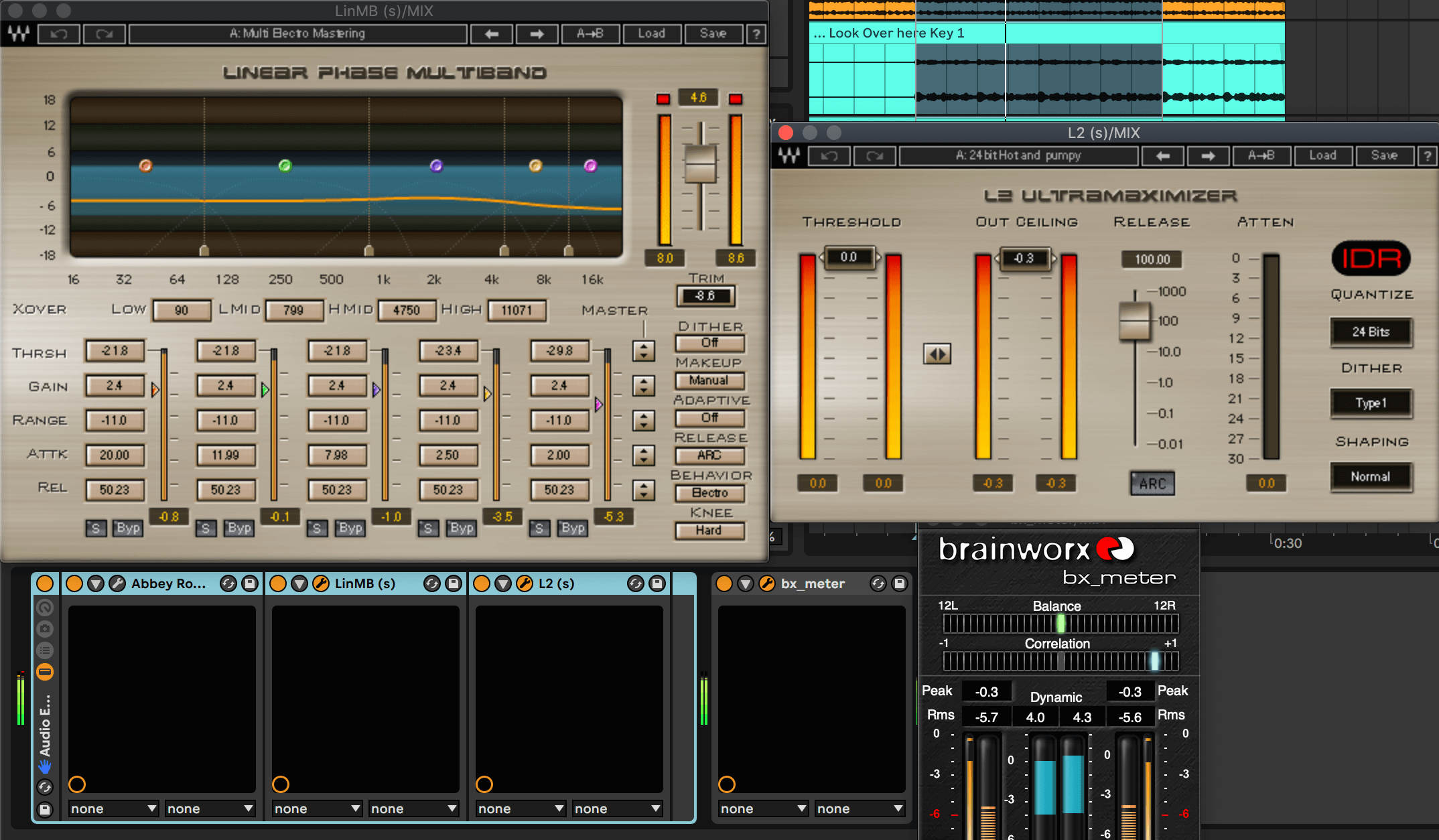Unfold L2 (s) device parameters triangle
Viewport: 1439px width, 840px height.
[503, 583]
